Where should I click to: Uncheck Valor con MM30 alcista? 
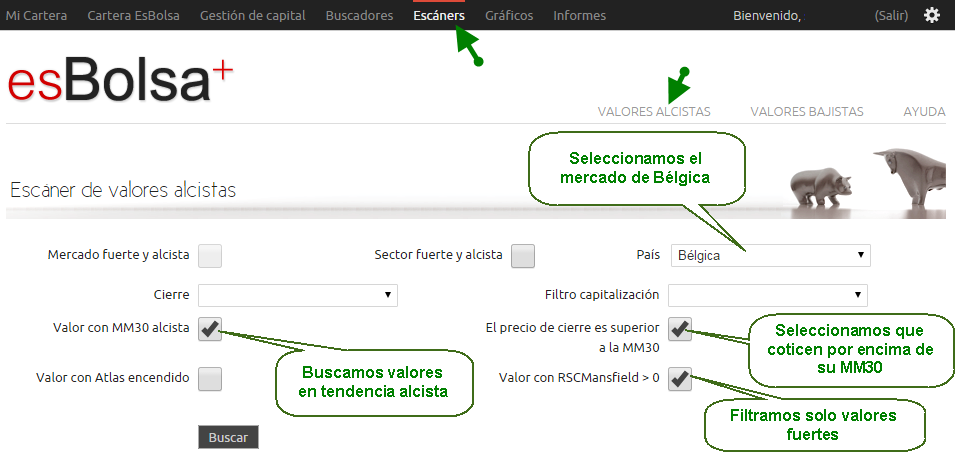pos(210,329)
